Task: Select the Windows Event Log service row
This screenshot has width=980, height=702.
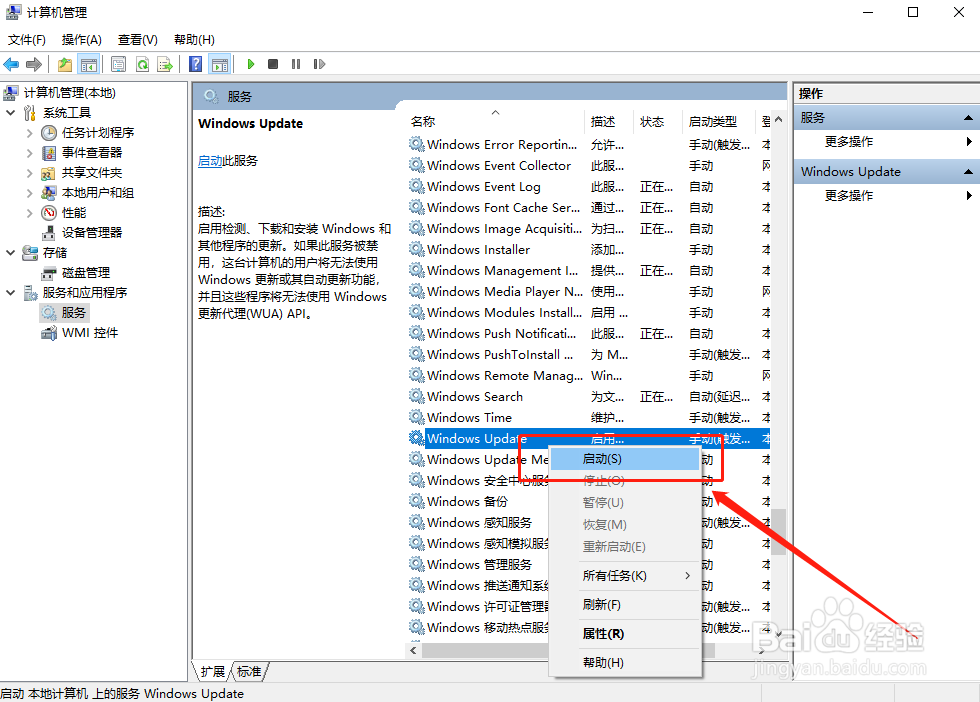Action: [x=589, y=186]
